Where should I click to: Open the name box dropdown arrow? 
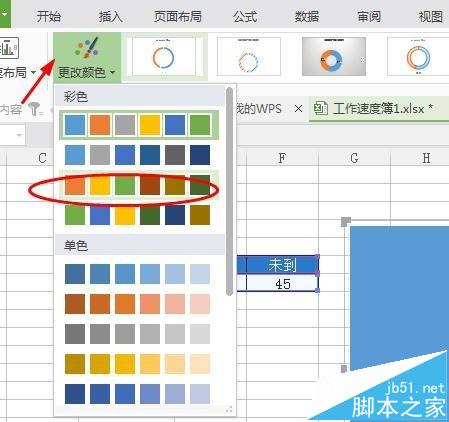(19, 135)
